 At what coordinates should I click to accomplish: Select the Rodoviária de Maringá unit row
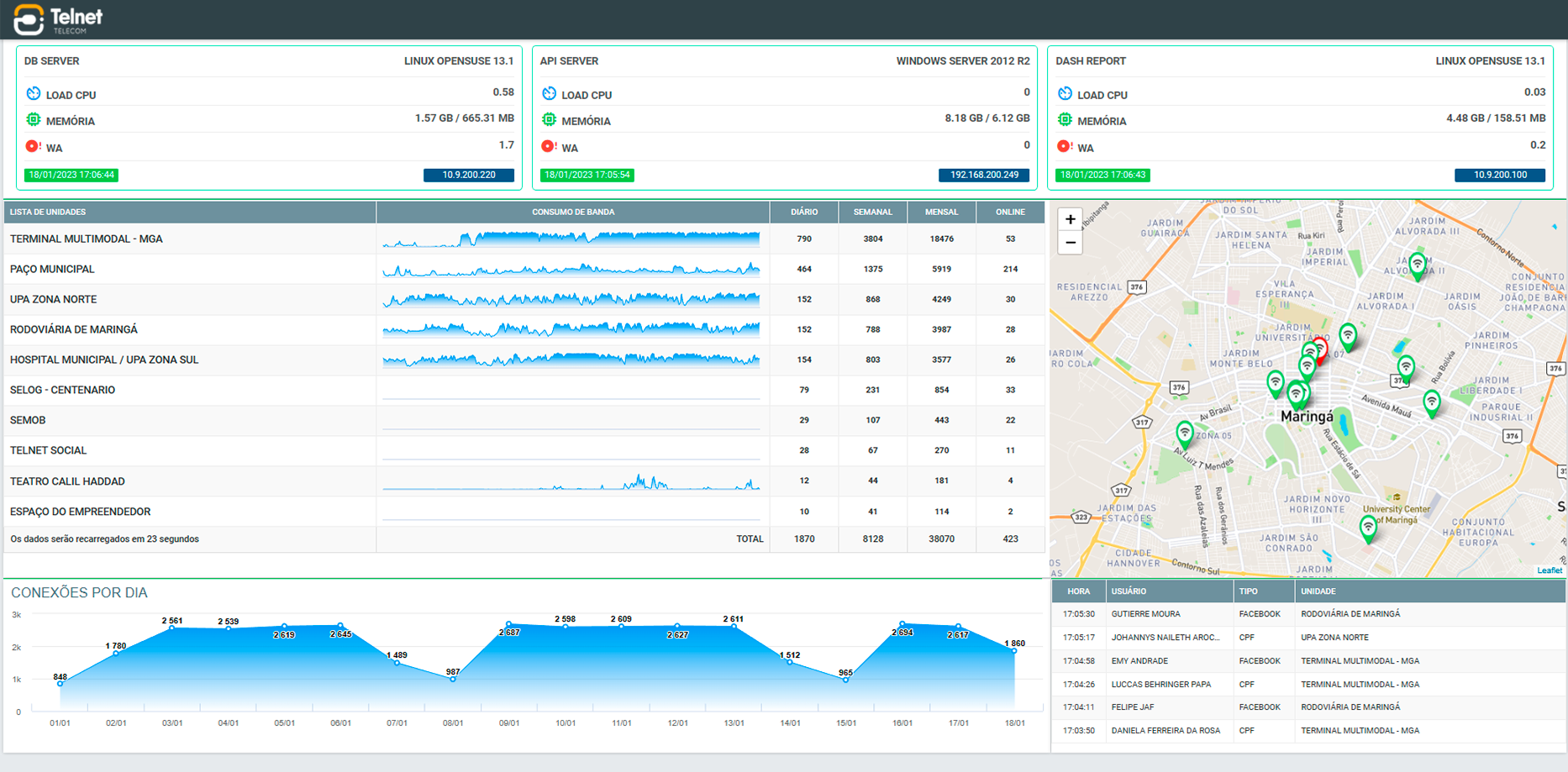(524, 329)
